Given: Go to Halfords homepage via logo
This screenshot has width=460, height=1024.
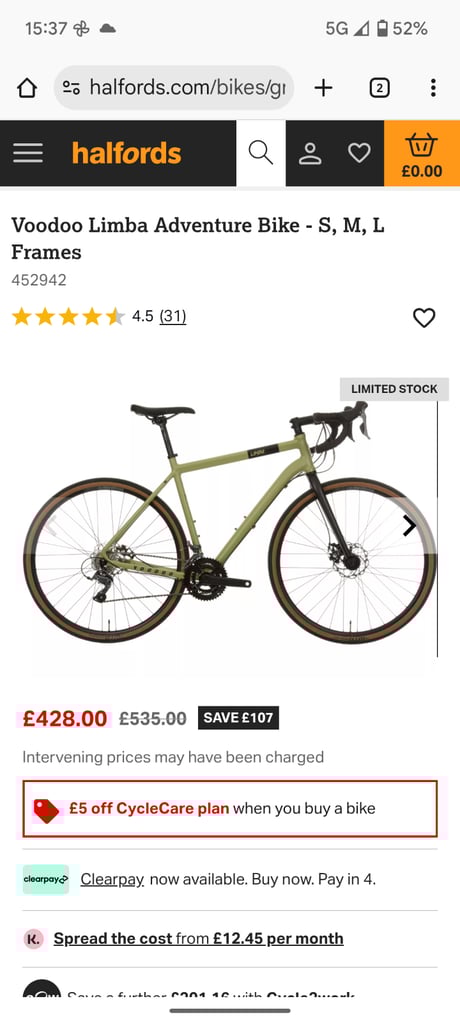Looking at the screenshot, I should [126, 153].
